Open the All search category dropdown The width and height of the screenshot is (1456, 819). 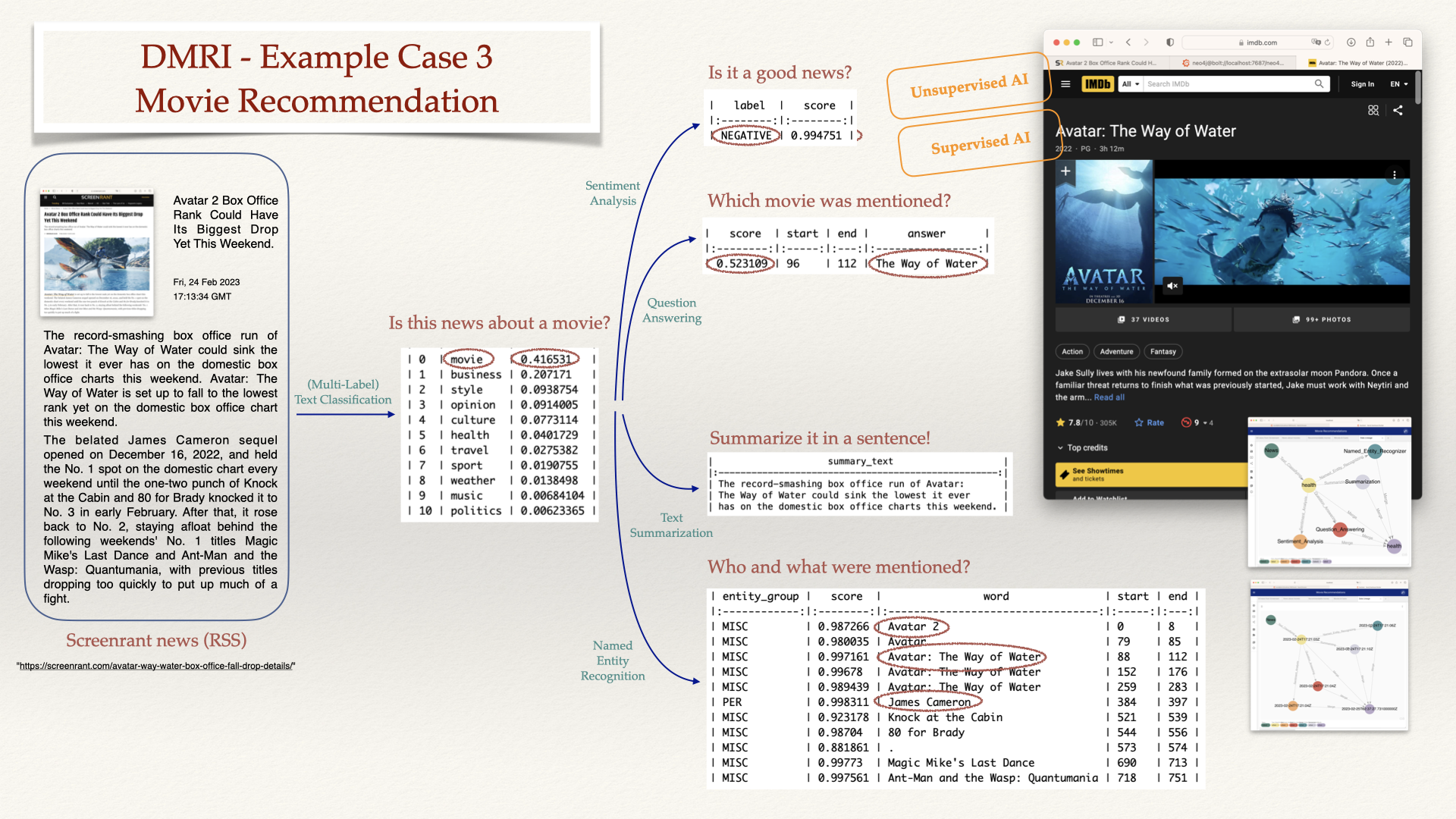pyautogui.click(x=1131, y=84)
